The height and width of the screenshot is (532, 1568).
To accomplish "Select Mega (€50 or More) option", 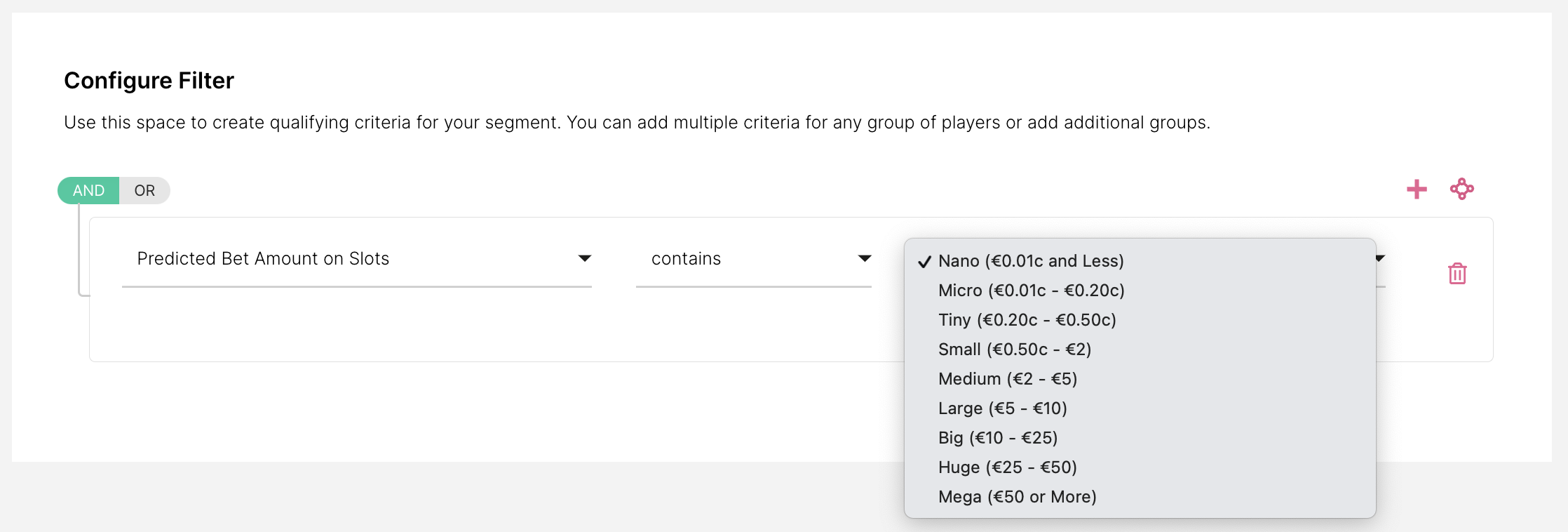I will pyautogui.click(x=1017, y=497).
